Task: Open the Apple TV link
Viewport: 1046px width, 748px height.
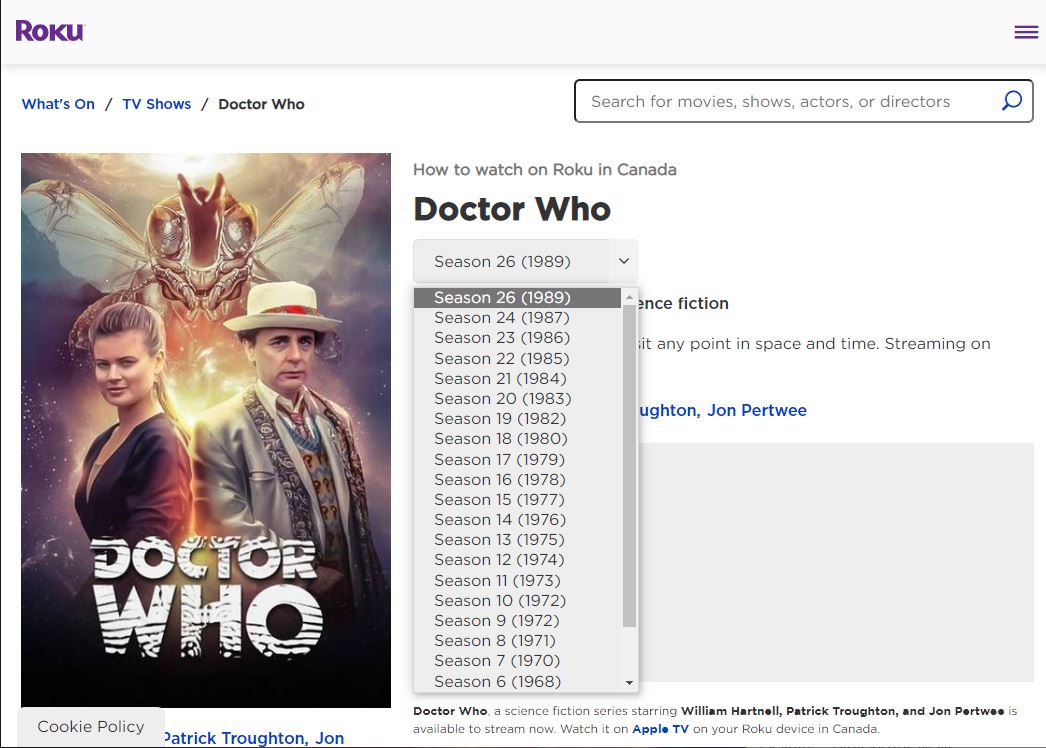Action: point(660,729)
